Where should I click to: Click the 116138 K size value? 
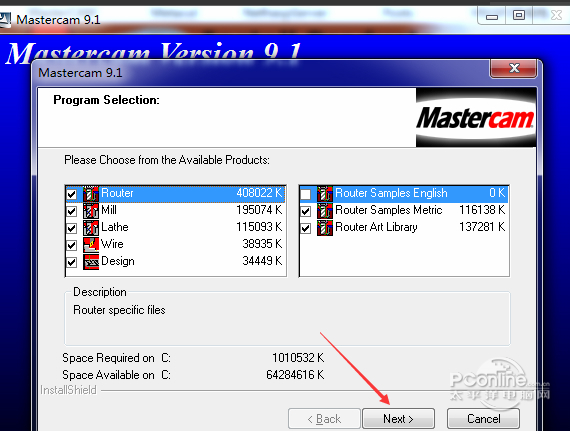(x=482, y=210)
